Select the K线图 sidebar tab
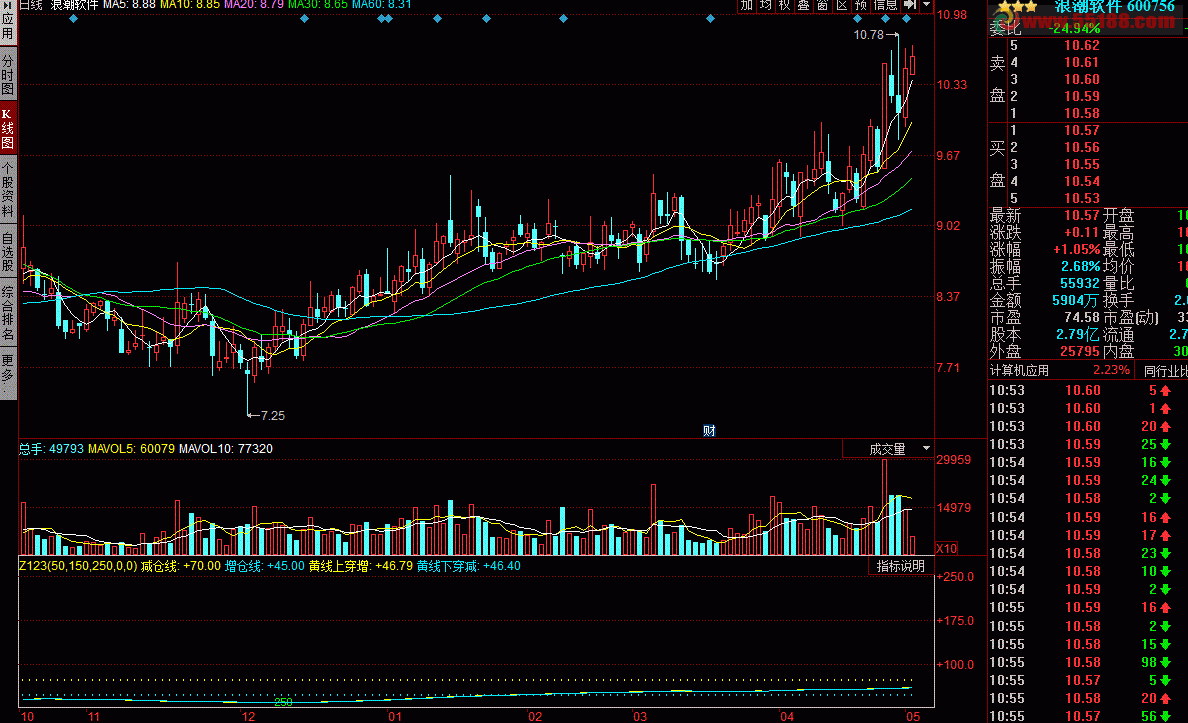 (8, 129)
